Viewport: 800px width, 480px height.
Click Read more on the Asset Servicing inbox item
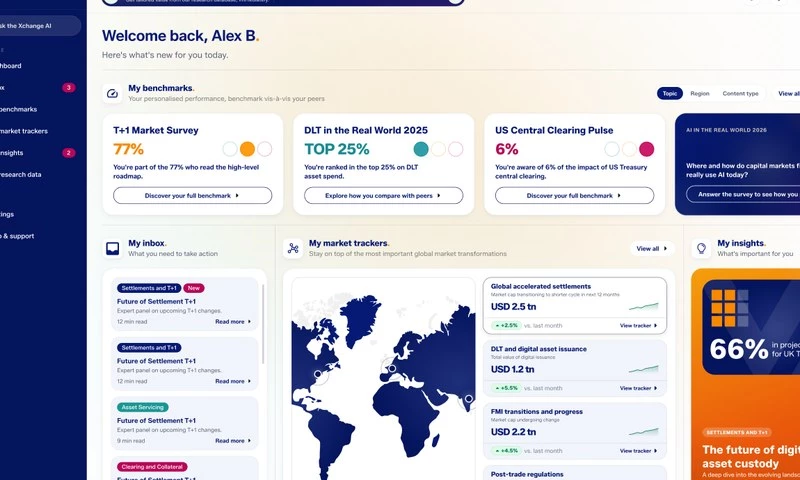(233, 441)
